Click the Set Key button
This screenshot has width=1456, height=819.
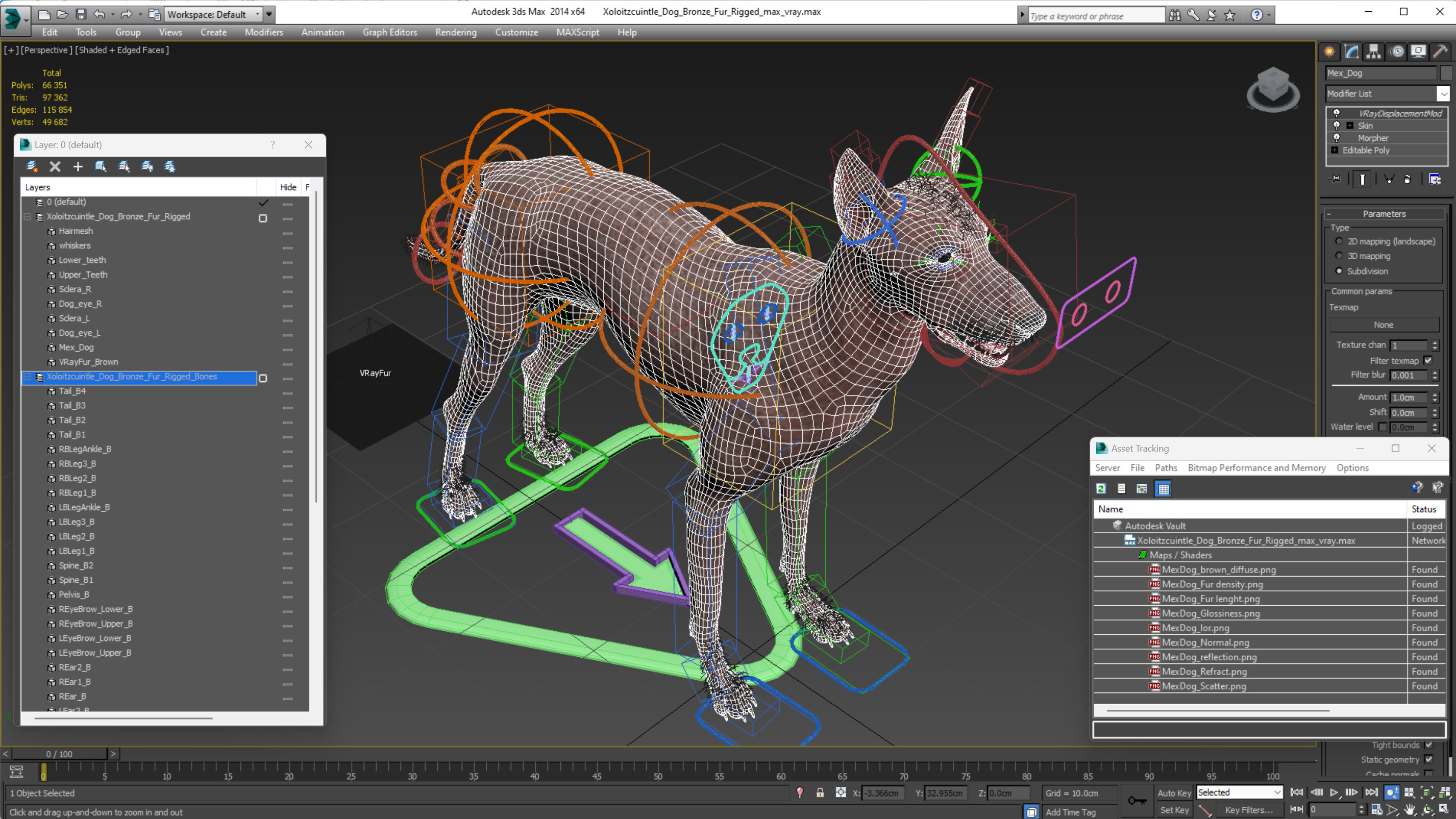tap(1174, 810)
